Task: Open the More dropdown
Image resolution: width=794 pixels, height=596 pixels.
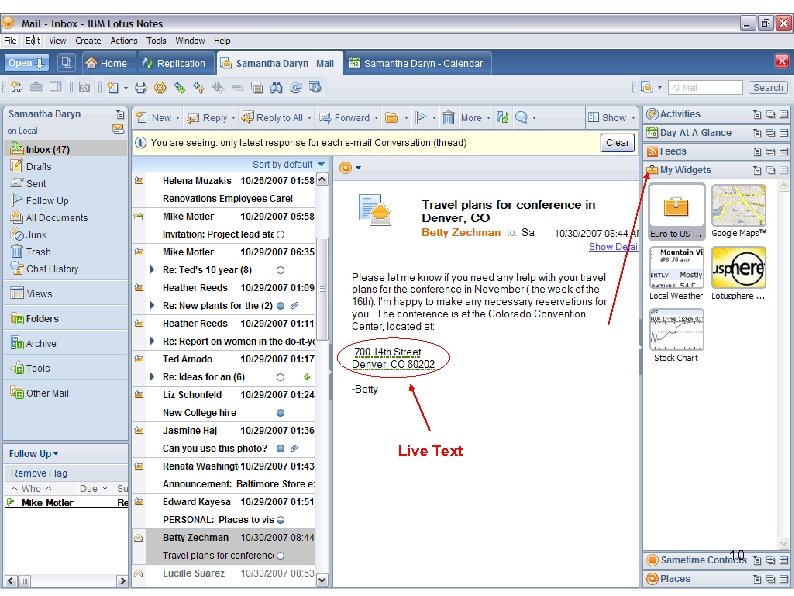Action: [x=475, y=117]
